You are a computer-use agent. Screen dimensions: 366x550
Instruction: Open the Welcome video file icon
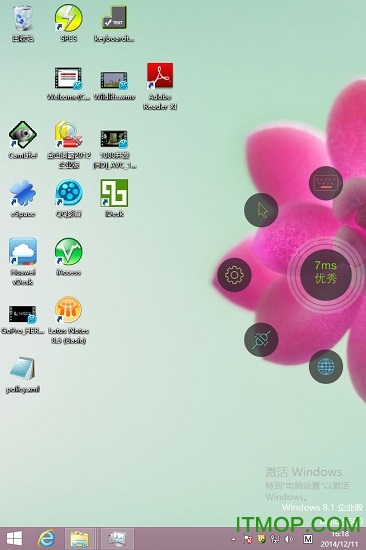[x=68, y=83]
